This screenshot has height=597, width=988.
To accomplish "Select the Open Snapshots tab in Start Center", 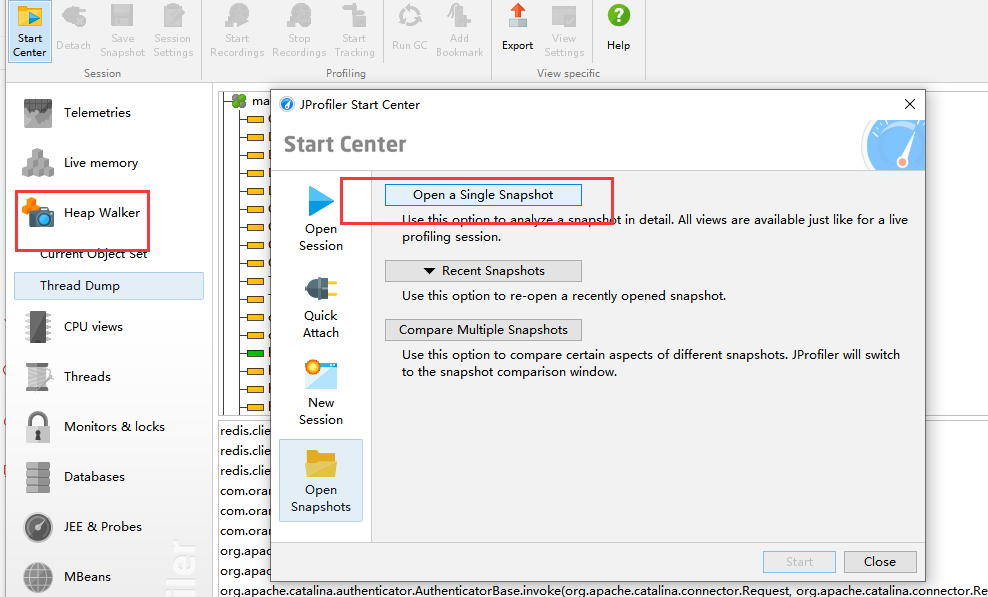I will [321, 480].
